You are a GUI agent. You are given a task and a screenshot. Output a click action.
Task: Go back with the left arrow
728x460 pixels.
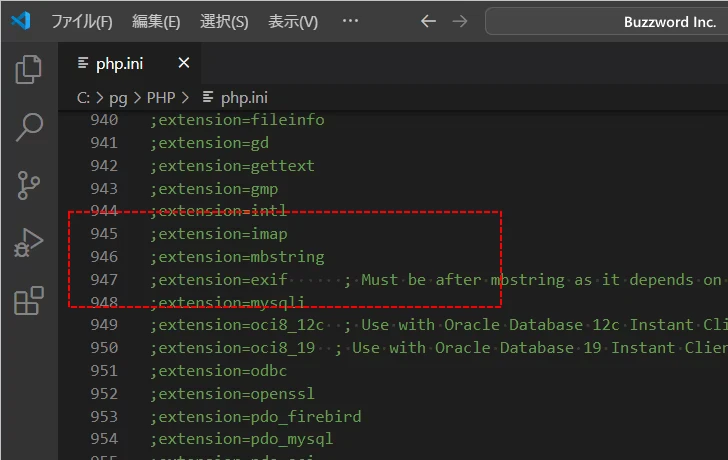click(428, 21)
